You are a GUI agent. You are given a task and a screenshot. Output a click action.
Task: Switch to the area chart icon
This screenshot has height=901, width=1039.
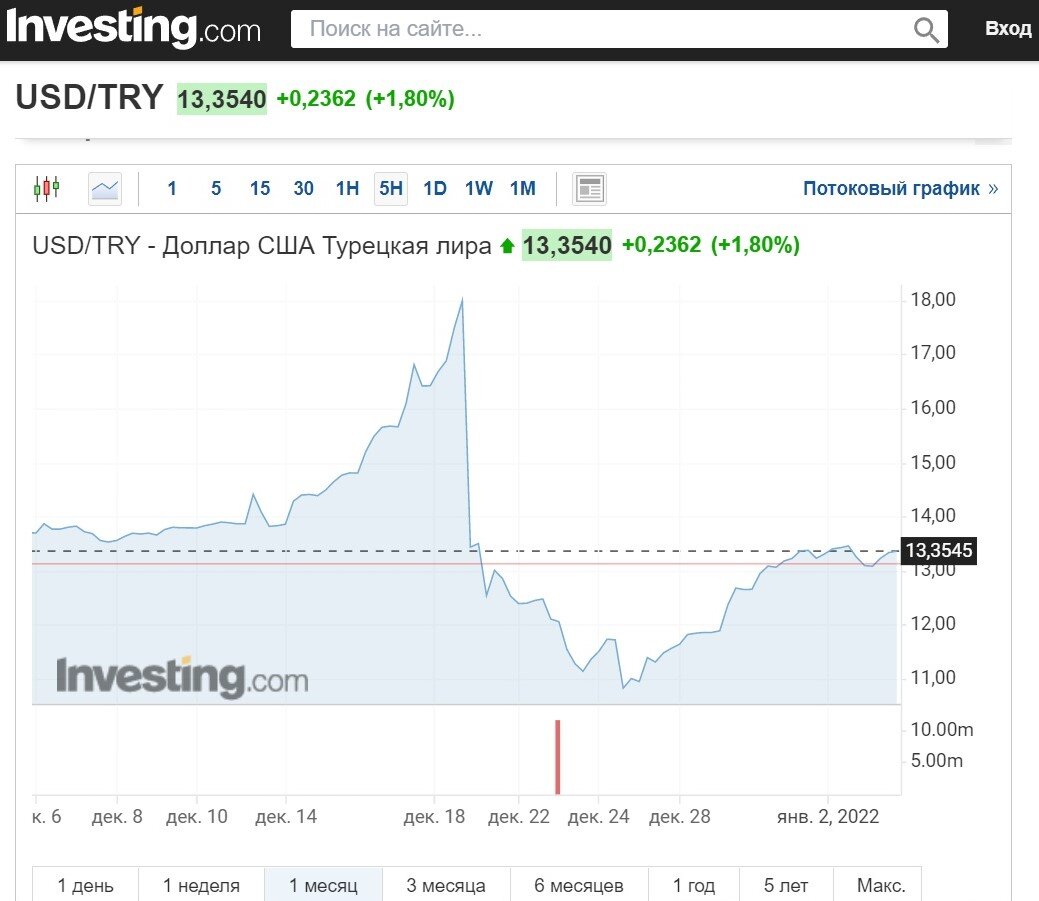(105, 188)
